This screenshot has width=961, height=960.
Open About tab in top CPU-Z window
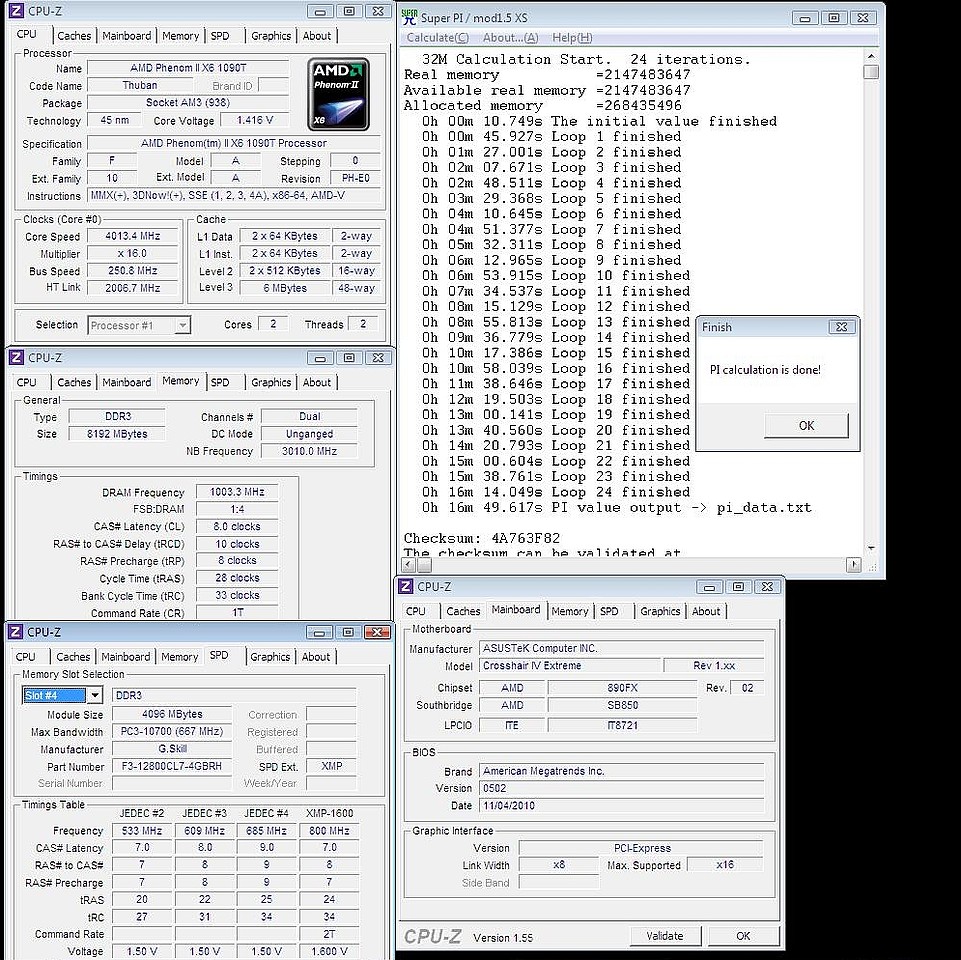click(x=317, y=36)
